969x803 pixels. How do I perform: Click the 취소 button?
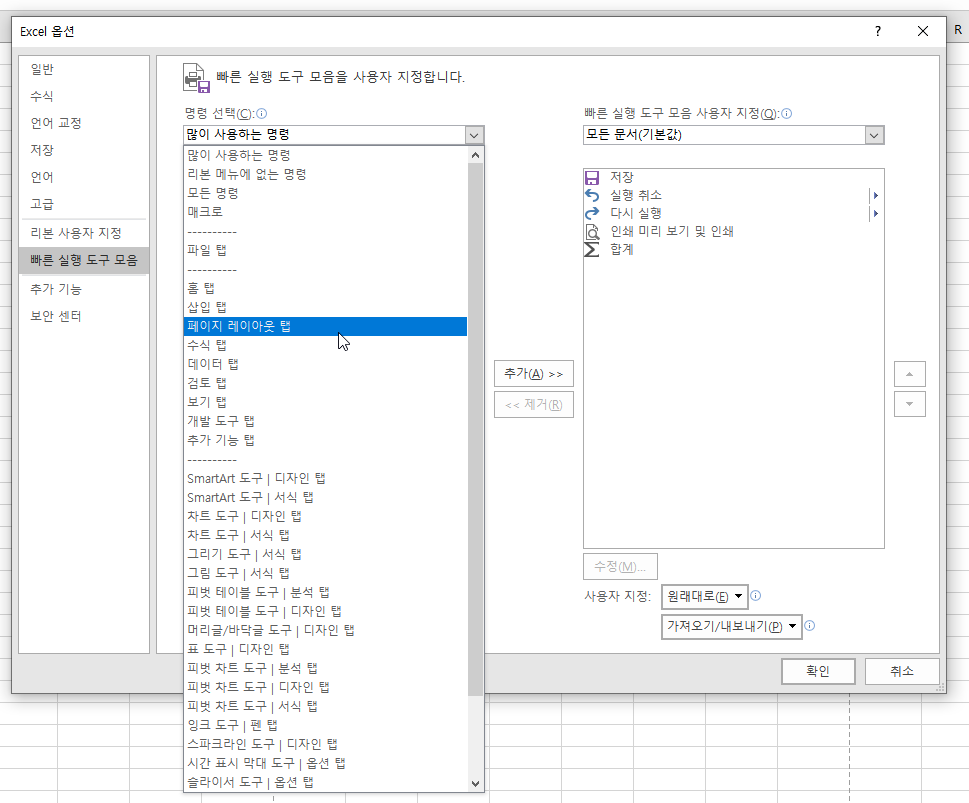click(902, 671)
